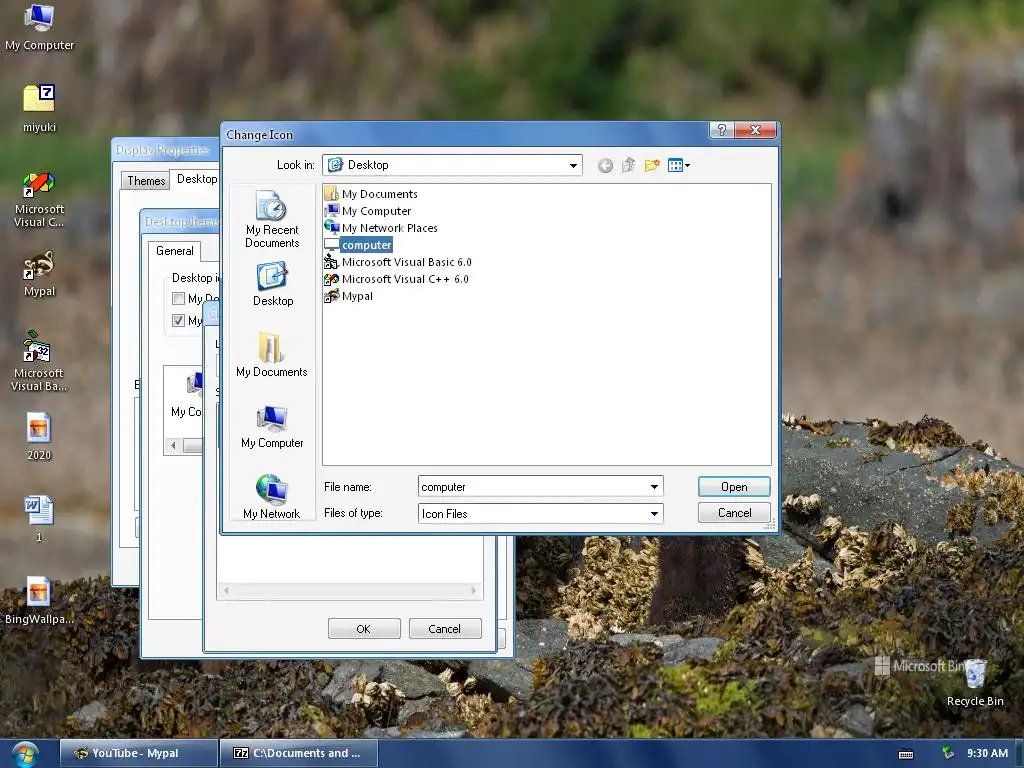Screen dimensions: 1024x768
Task: Open the View Menu icon in Change Icon dialog
Action: point(679,165)
